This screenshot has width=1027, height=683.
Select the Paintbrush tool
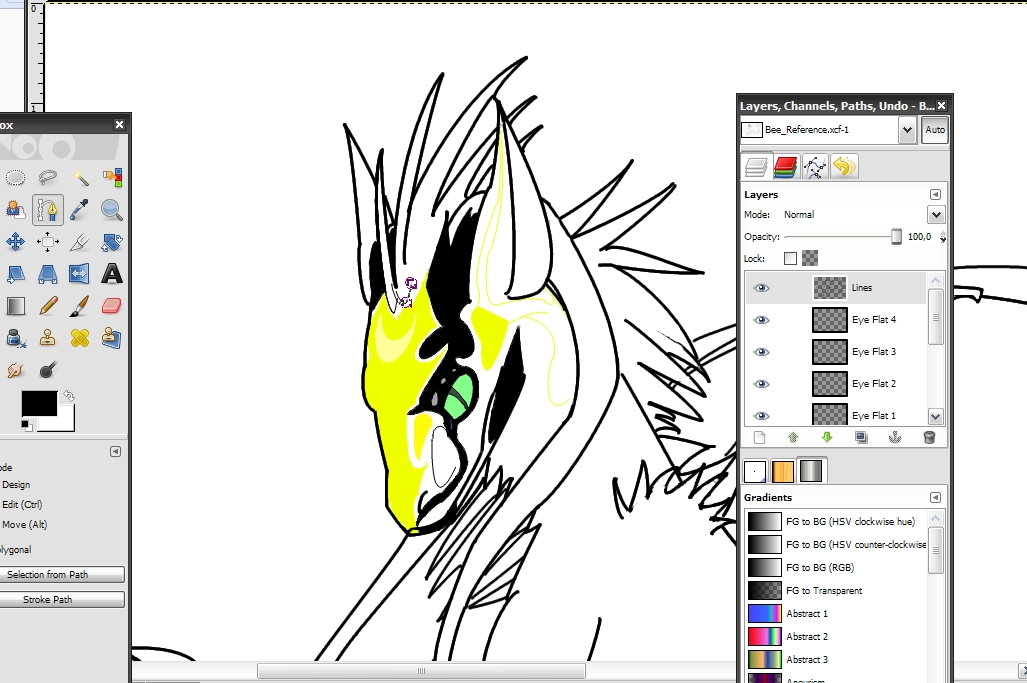79,306
